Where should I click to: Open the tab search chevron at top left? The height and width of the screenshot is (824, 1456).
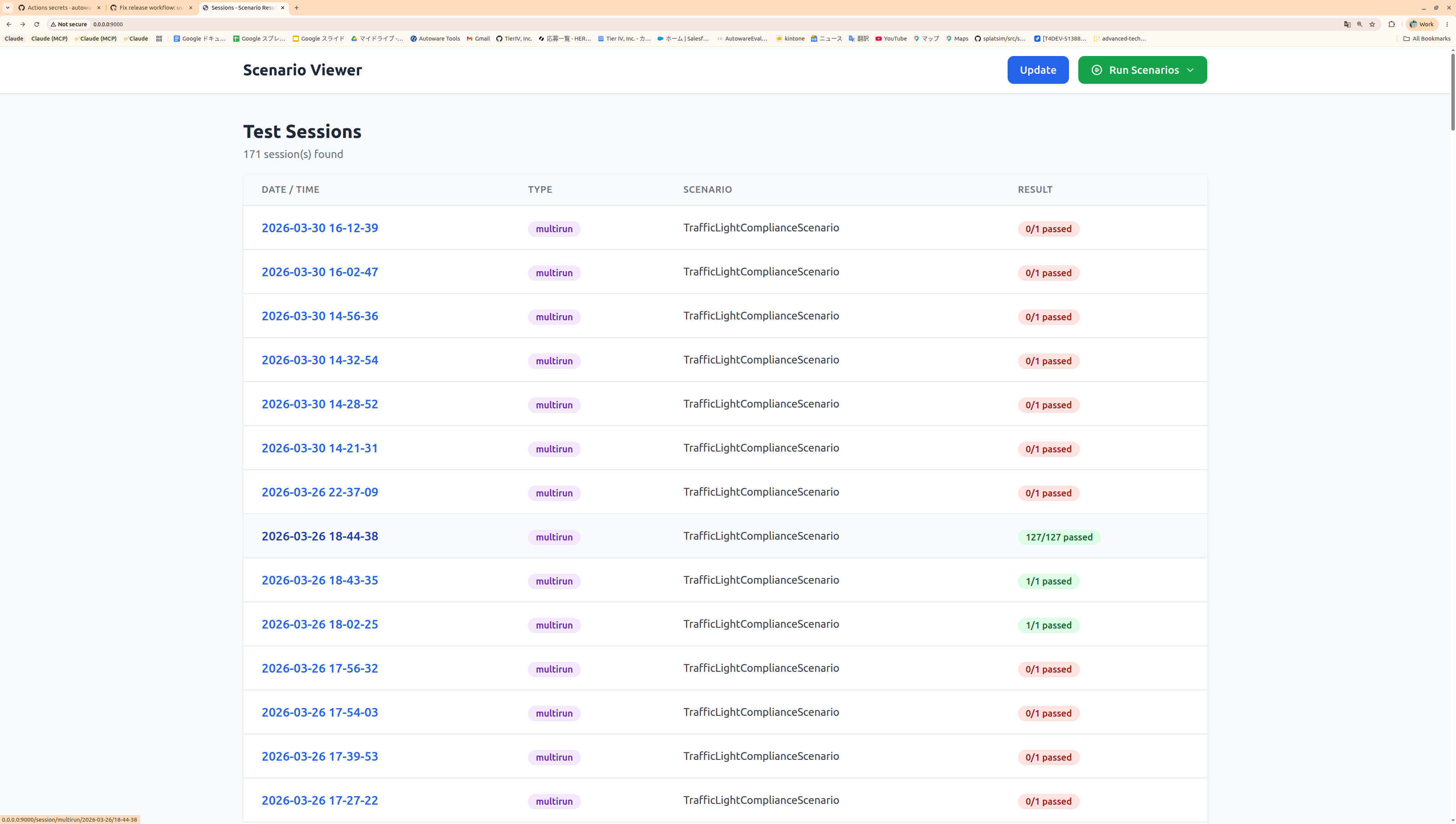point(8,8)
